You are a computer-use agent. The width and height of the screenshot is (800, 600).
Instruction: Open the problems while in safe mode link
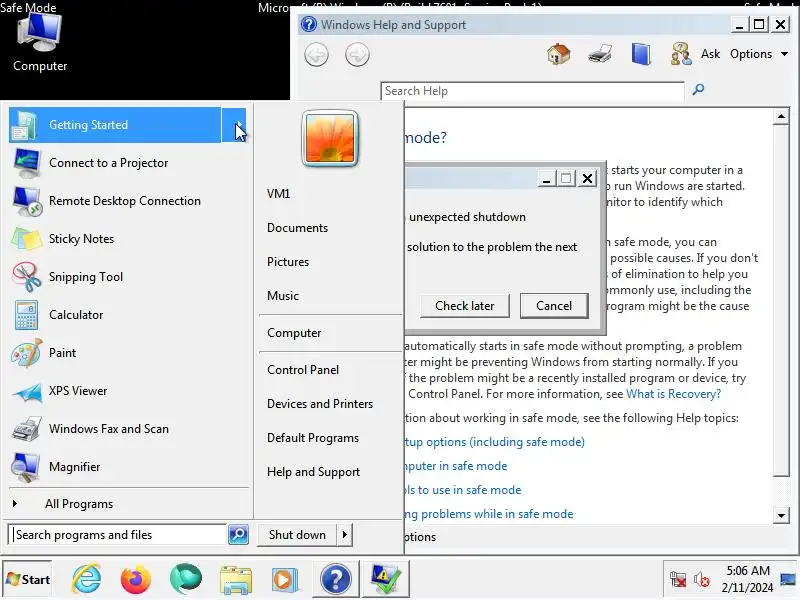[x=488, y=514]
